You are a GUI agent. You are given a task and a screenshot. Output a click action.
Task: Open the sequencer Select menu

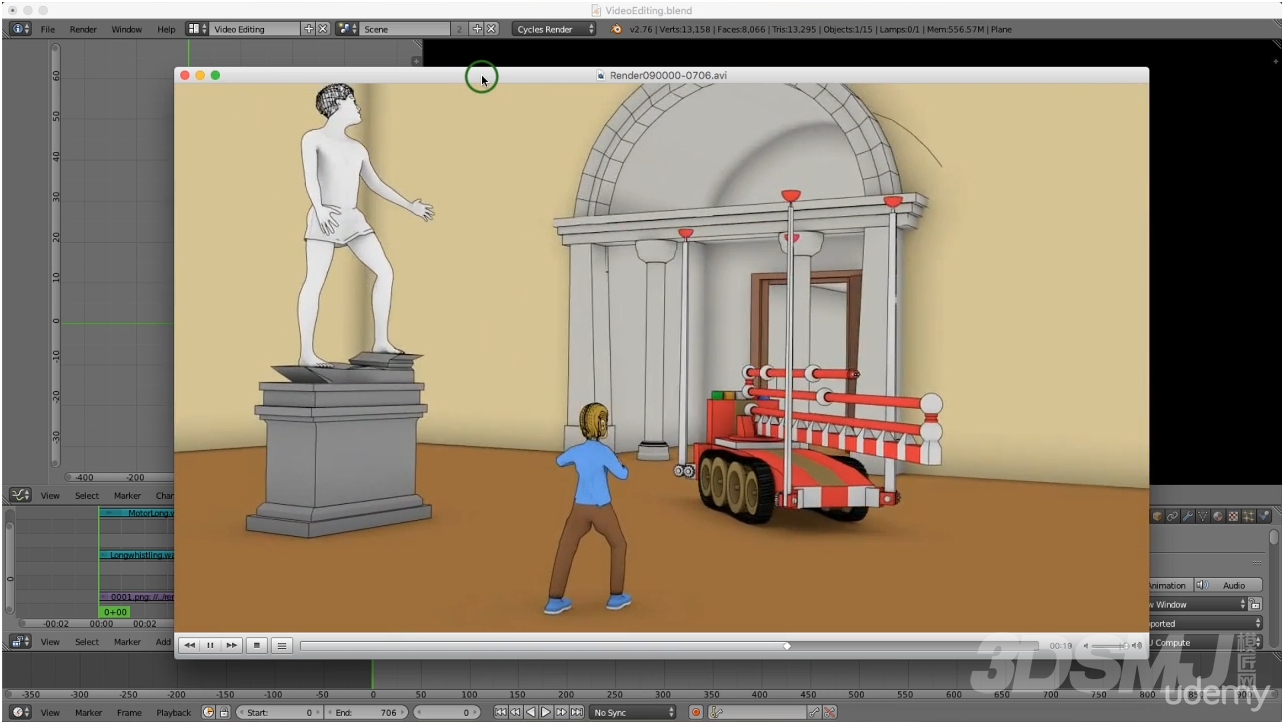click(x=87, y=642)
